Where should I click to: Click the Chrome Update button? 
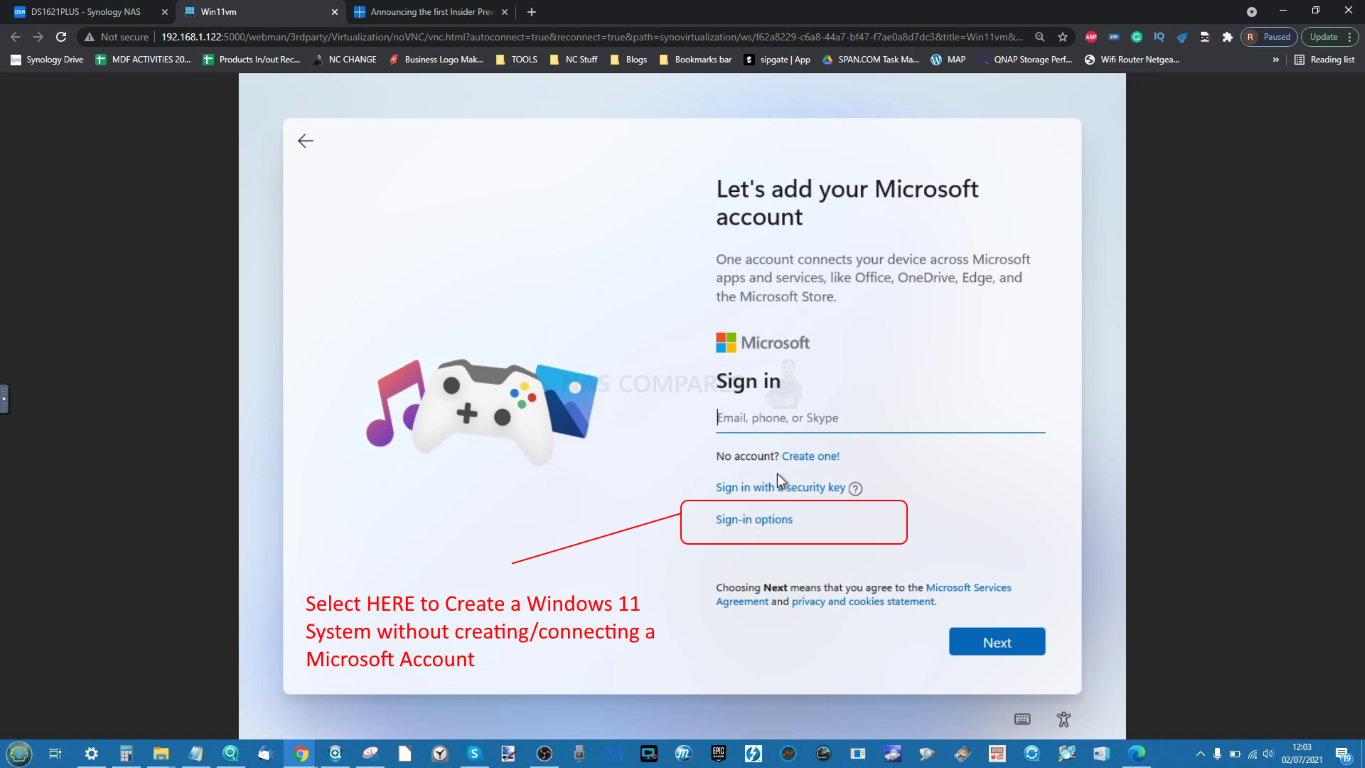1329,37
